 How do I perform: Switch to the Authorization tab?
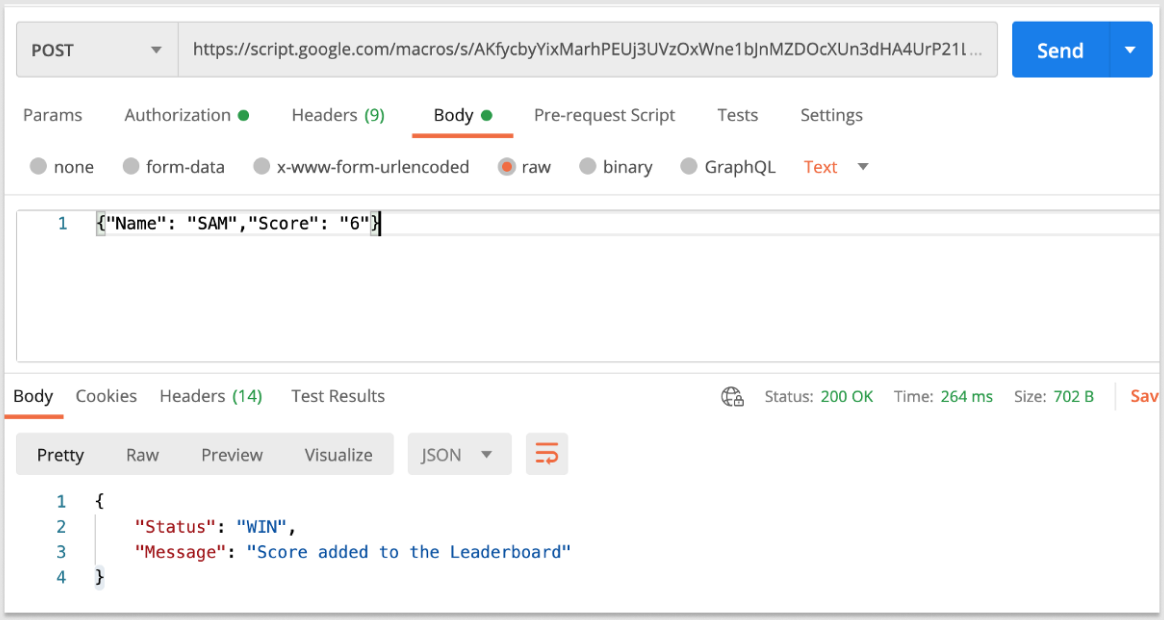[x=186, y=115]
